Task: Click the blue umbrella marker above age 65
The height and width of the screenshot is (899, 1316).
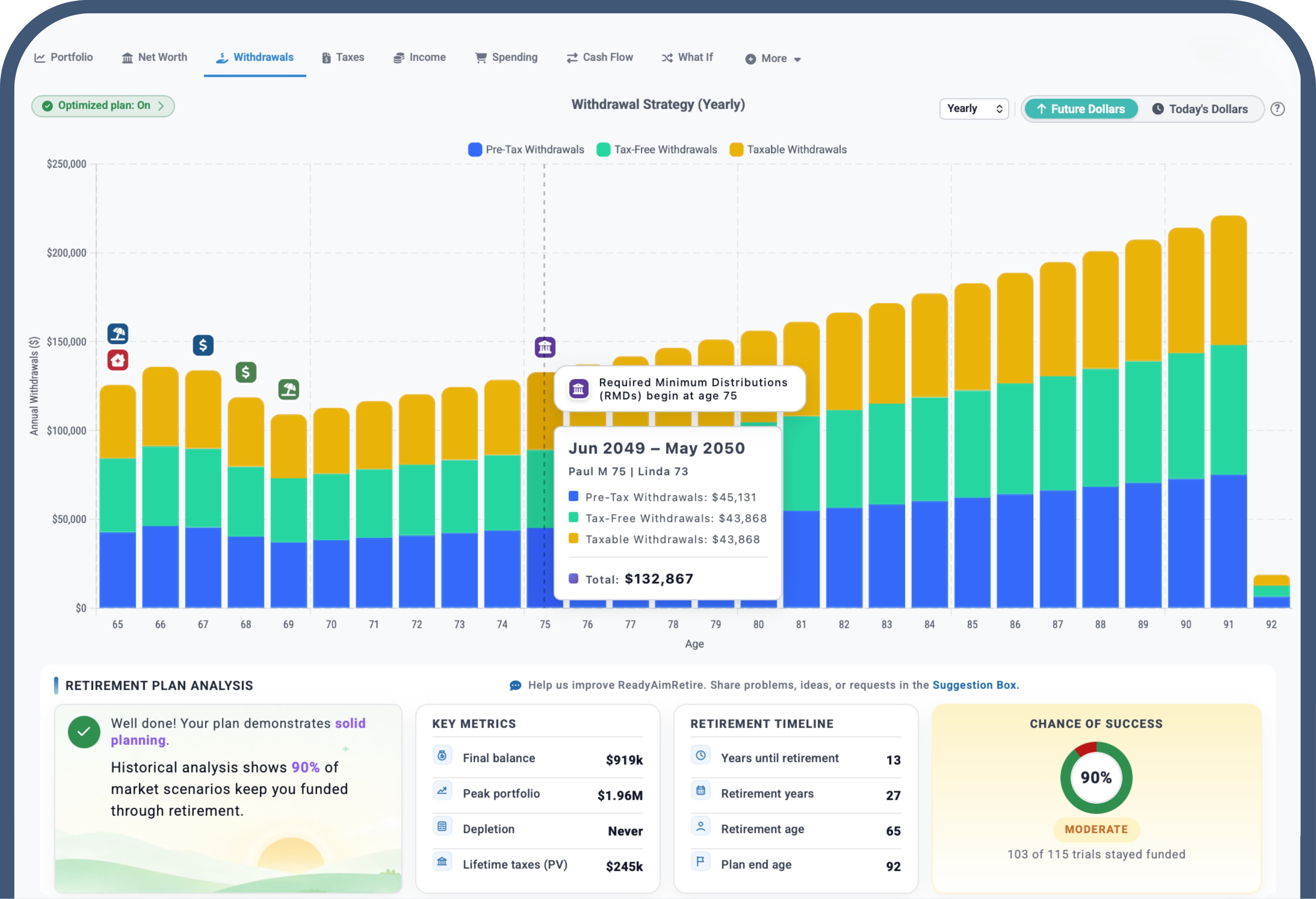Action: [118, 334]
